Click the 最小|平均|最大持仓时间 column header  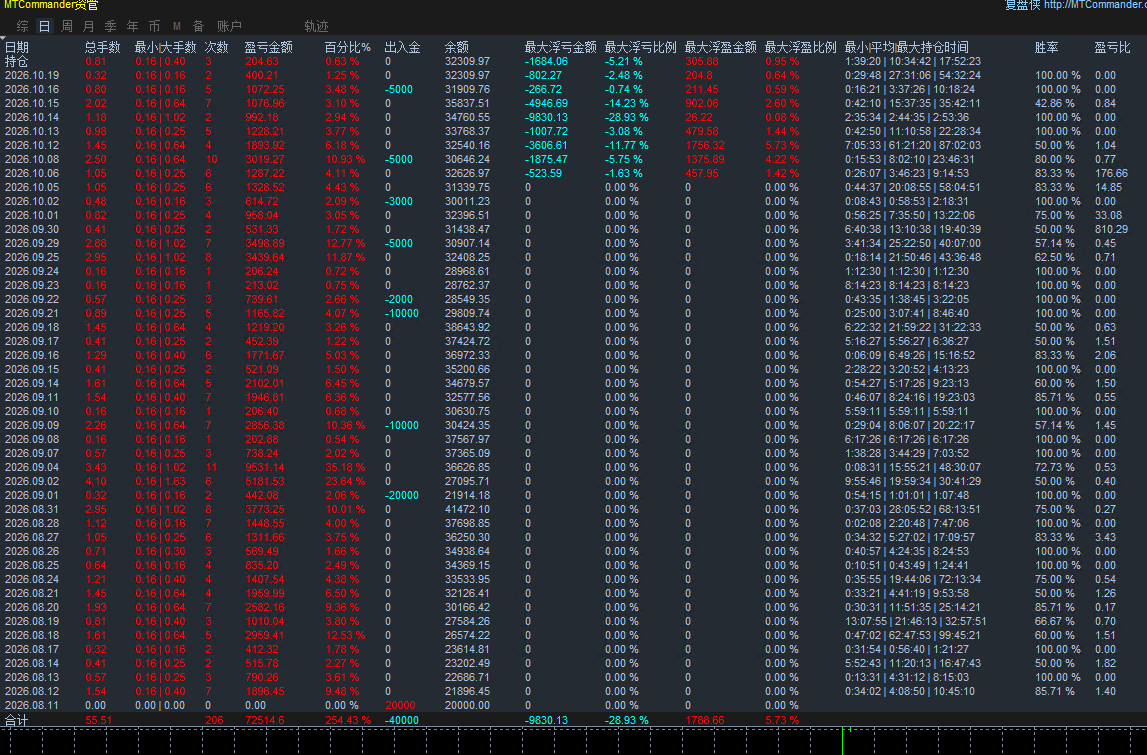906,48
